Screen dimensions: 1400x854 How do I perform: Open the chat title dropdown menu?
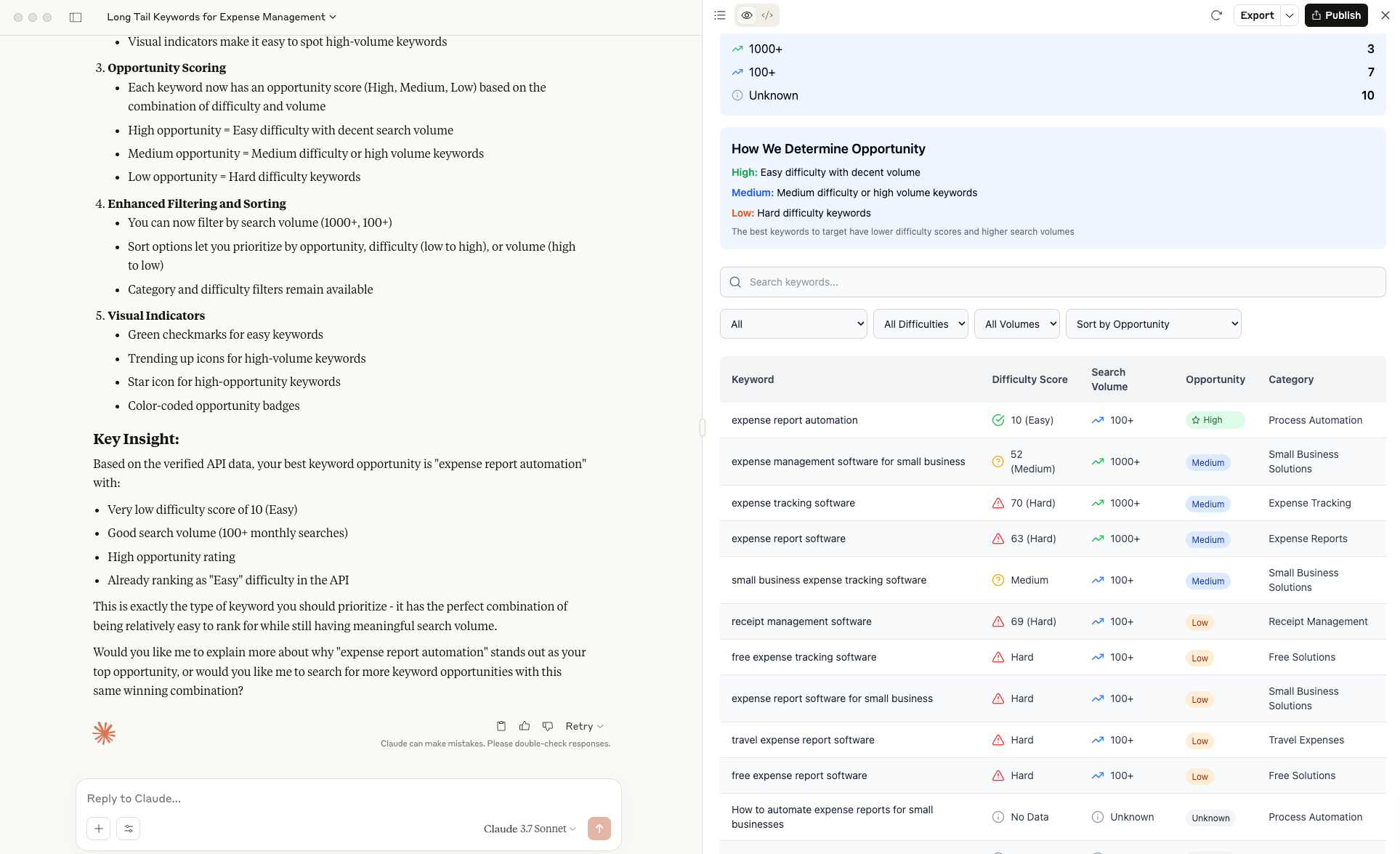(222, 17)
